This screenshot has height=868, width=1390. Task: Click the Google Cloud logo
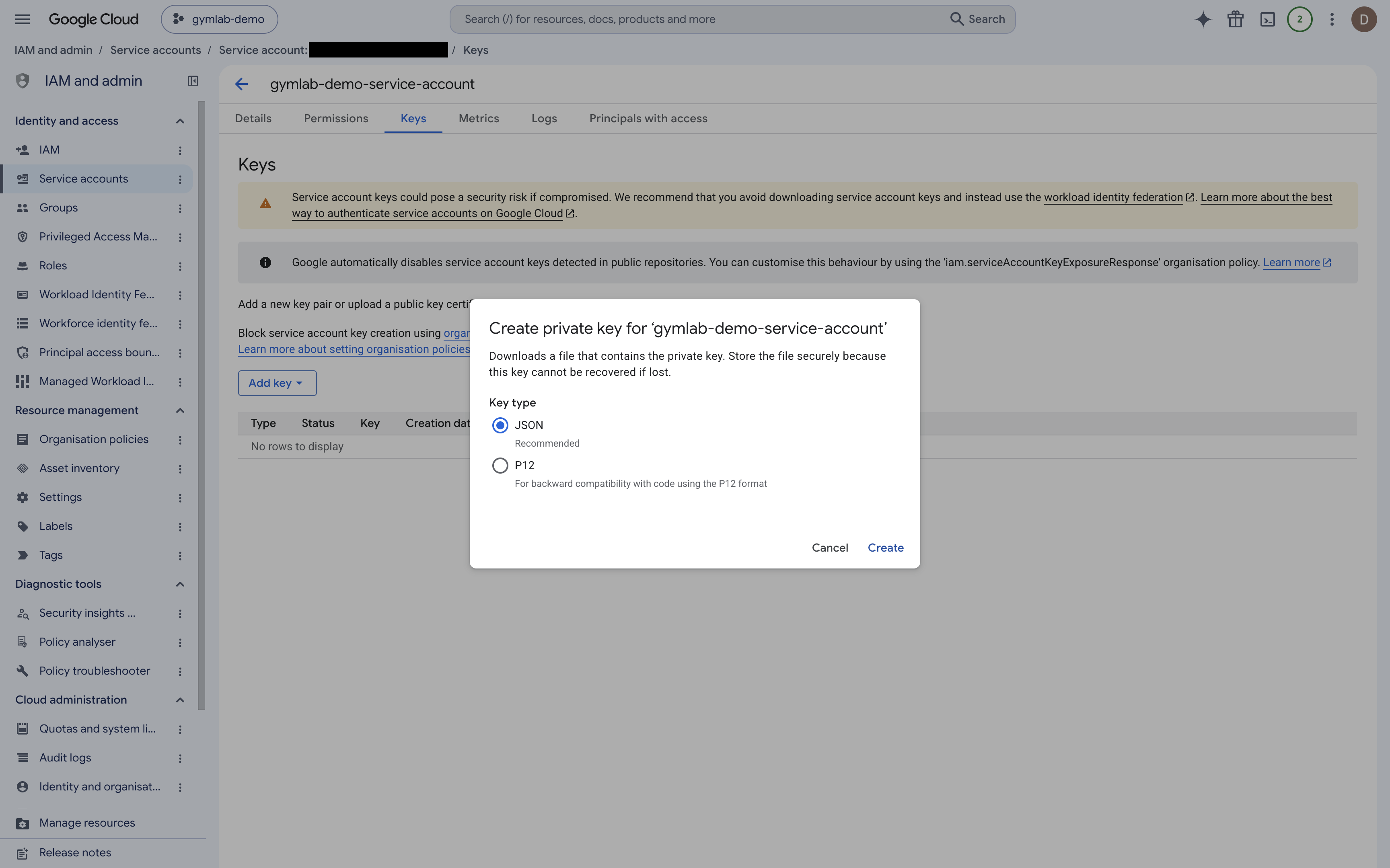(x=94, y=19)
